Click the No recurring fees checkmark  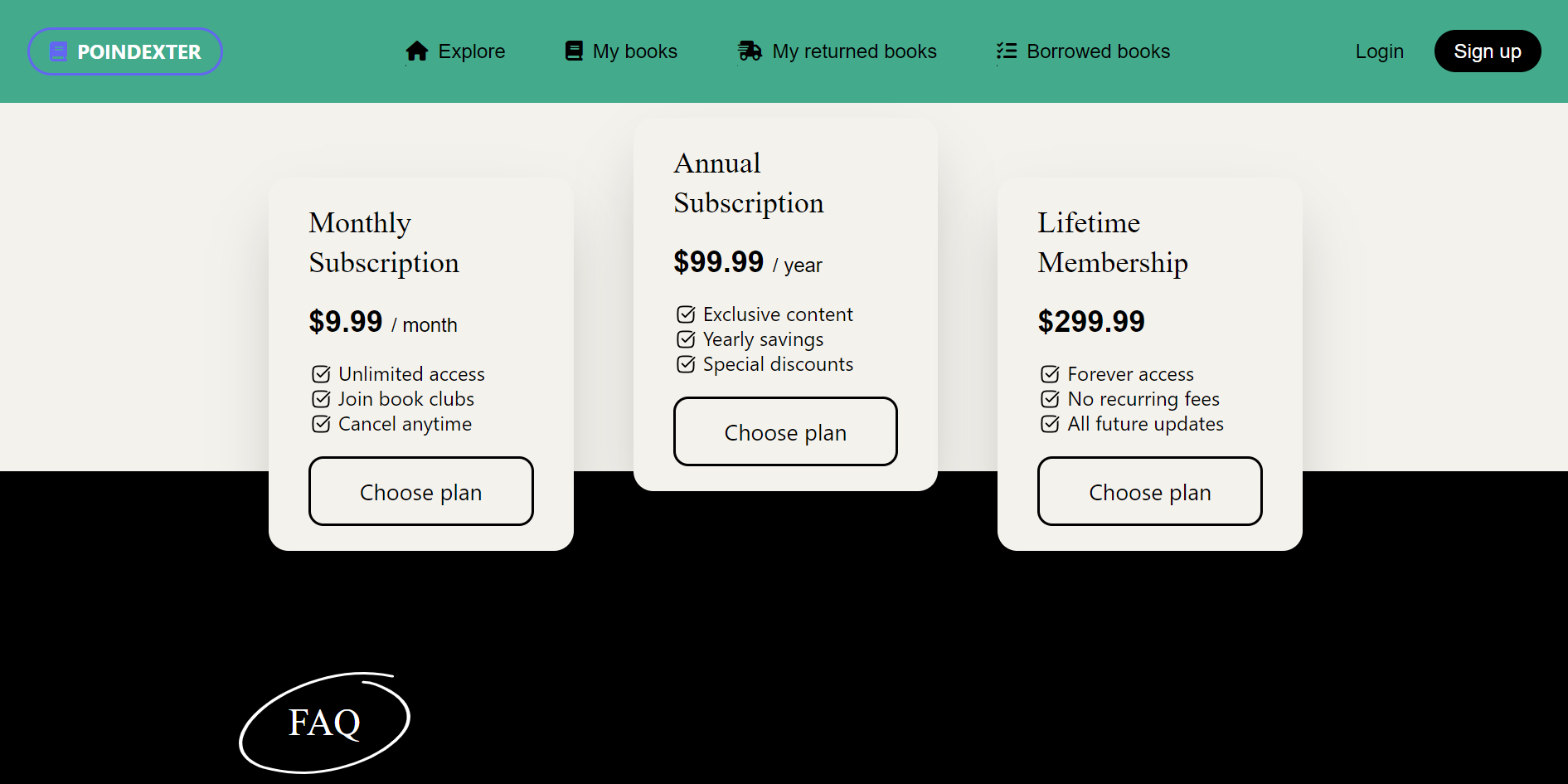[1050, 399]
